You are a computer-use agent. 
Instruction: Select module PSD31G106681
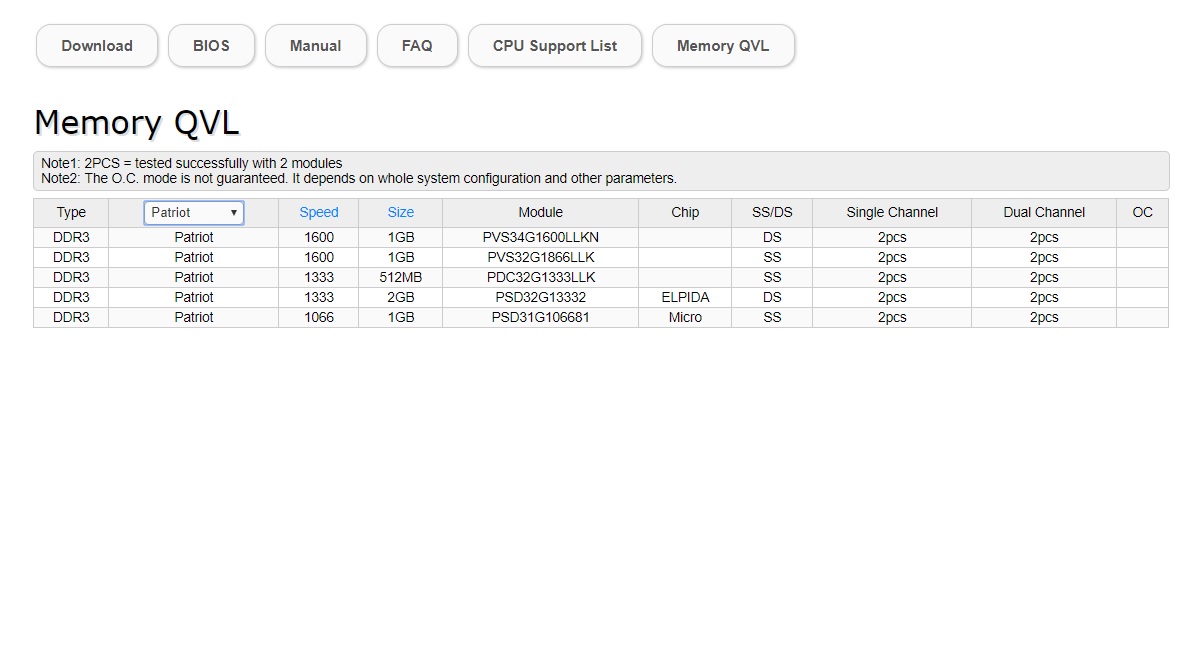(x=540, y=318)
